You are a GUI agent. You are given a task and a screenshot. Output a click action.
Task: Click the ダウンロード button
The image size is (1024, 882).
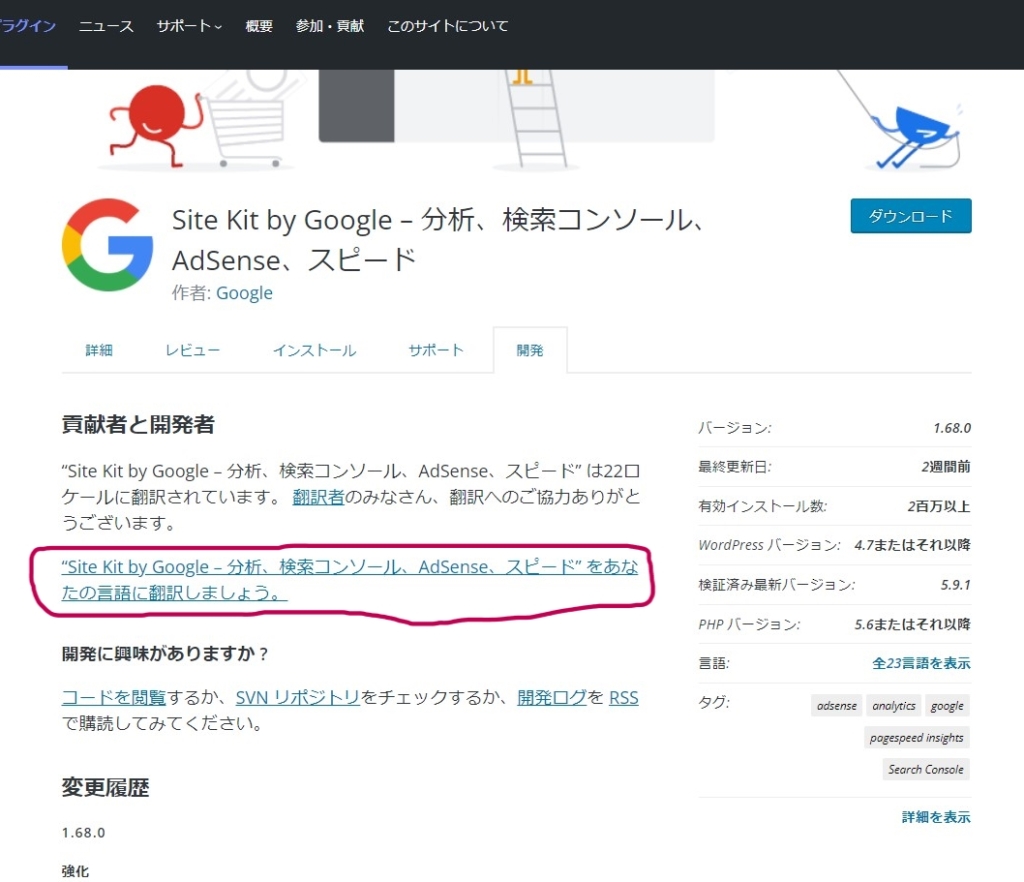tap(910, 215)
